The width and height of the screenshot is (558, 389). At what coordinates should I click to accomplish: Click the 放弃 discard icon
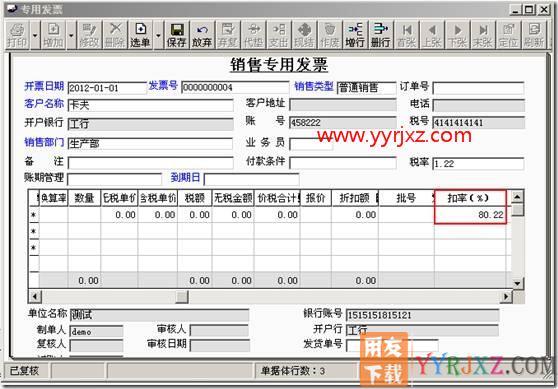202,35
